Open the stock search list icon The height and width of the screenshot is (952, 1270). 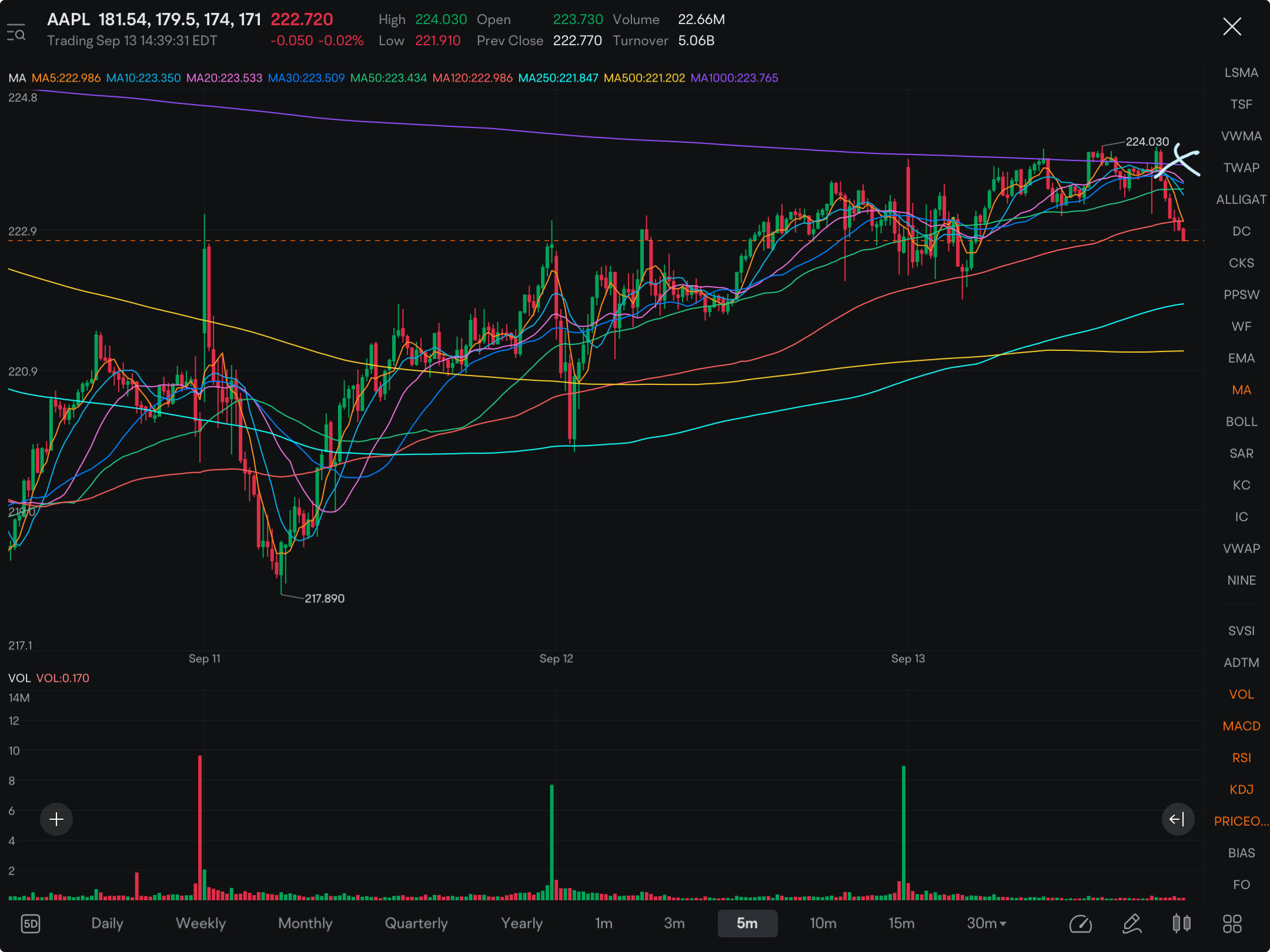pos(16,32)
